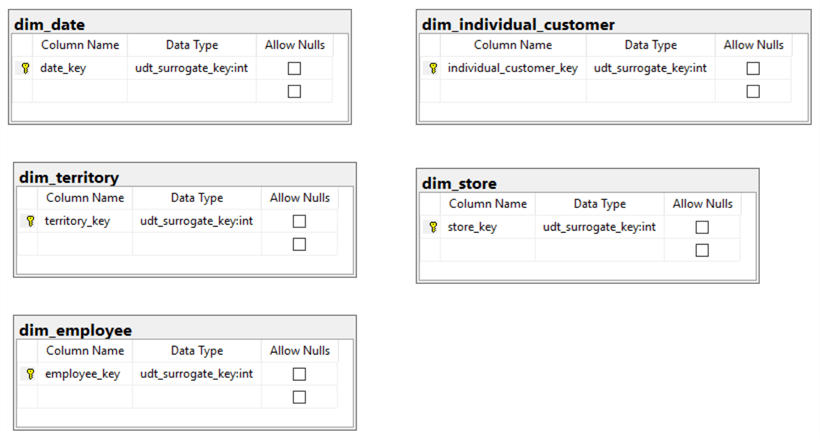Click the primary key icon beside store_key
The height and width of the screenshot is (440, 820).
(x=432, y=227)
